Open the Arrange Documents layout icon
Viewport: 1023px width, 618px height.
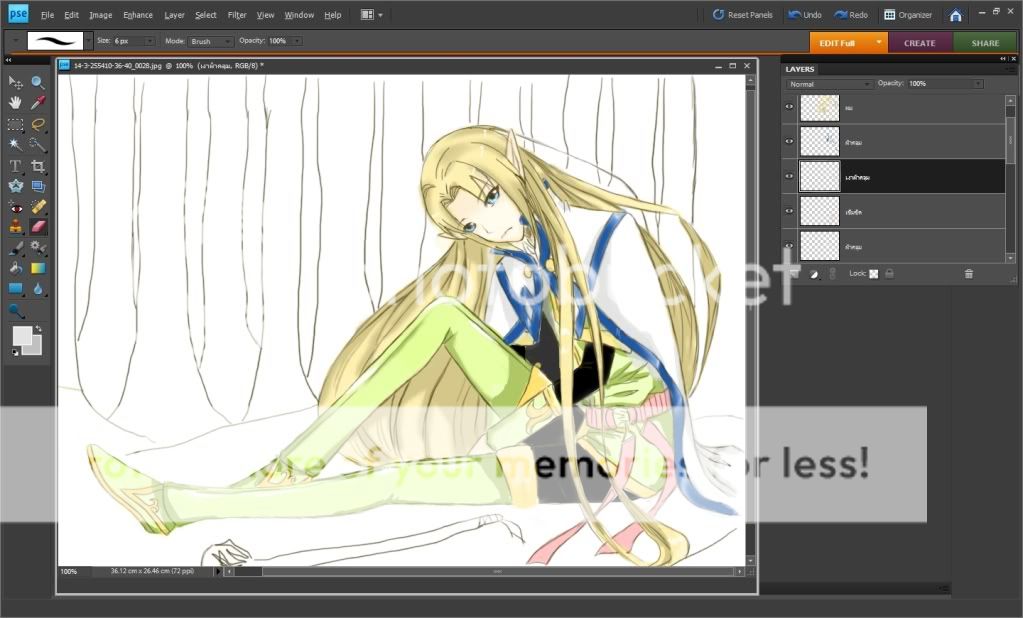[x=367, y=14]
